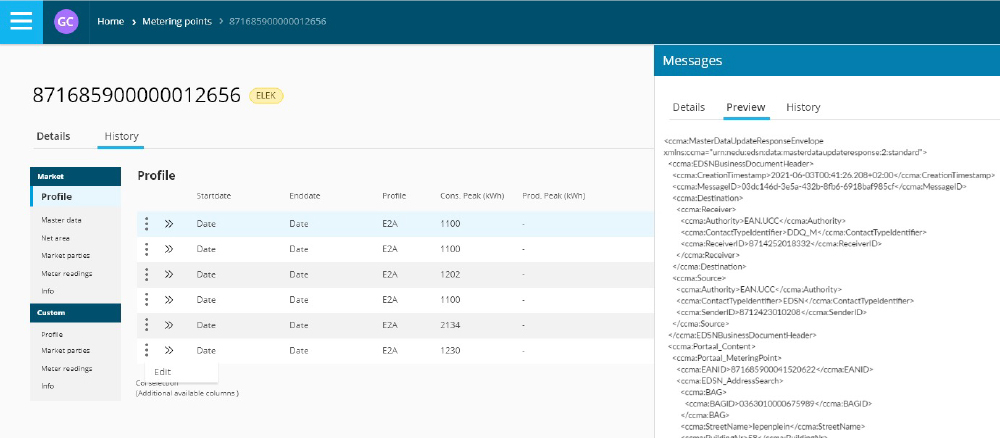Click the Enddate column header
The image size is (1000, 438).
305,196
